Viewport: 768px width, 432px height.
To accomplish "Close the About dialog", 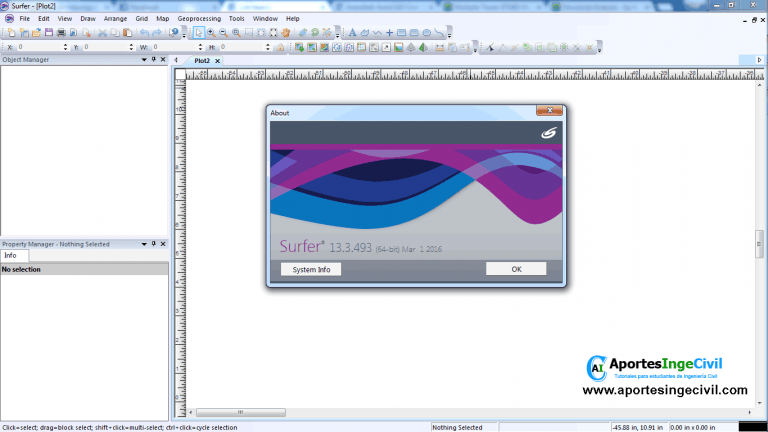I will (x=549, y=110).
